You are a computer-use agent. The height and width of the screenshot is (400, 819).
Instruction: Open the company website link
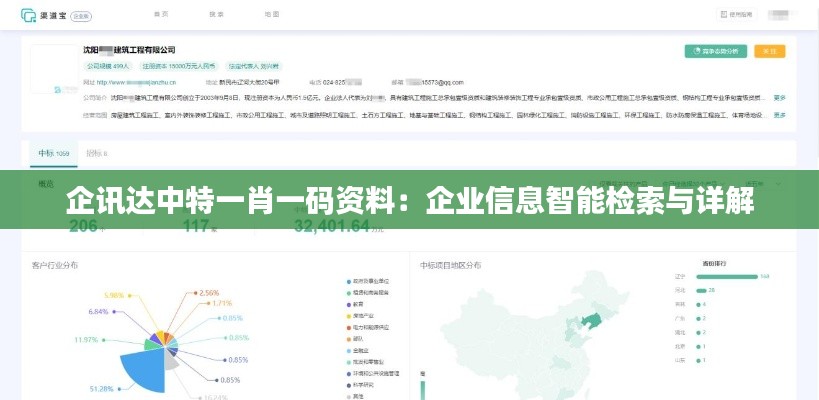pos(136,83)
